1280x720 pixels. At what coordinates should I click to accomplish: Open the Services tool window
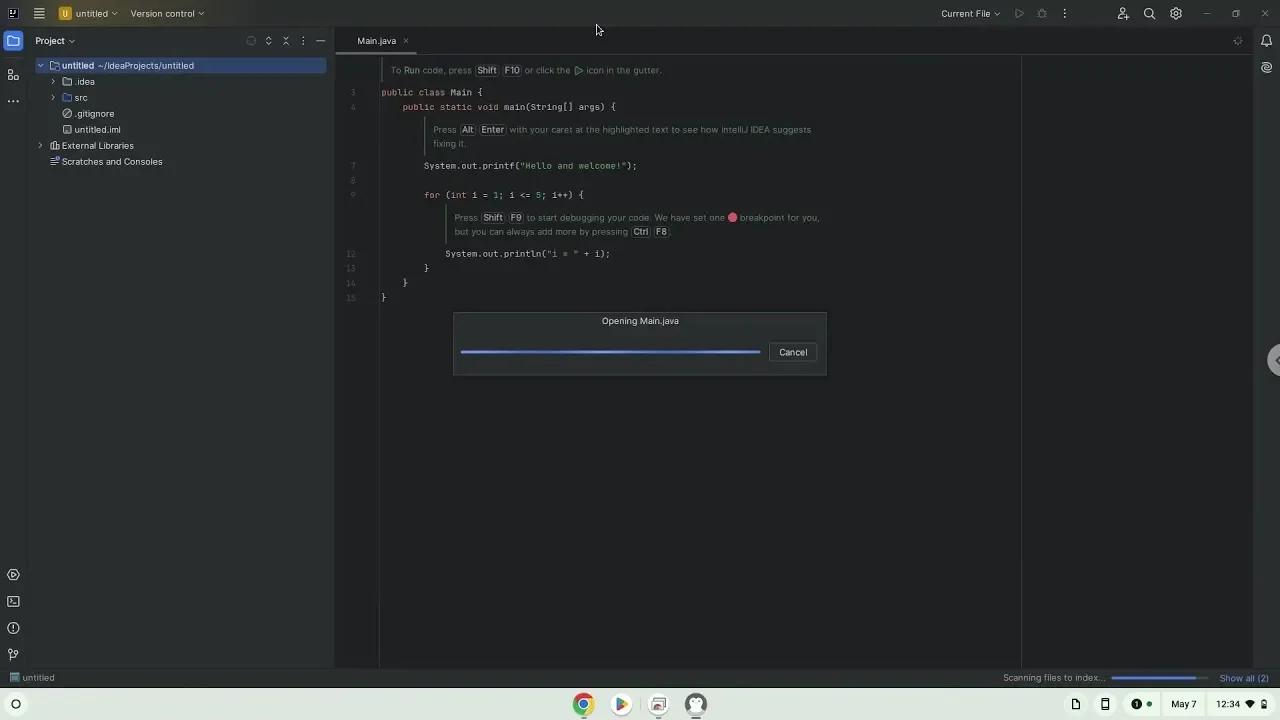point(13,574)
